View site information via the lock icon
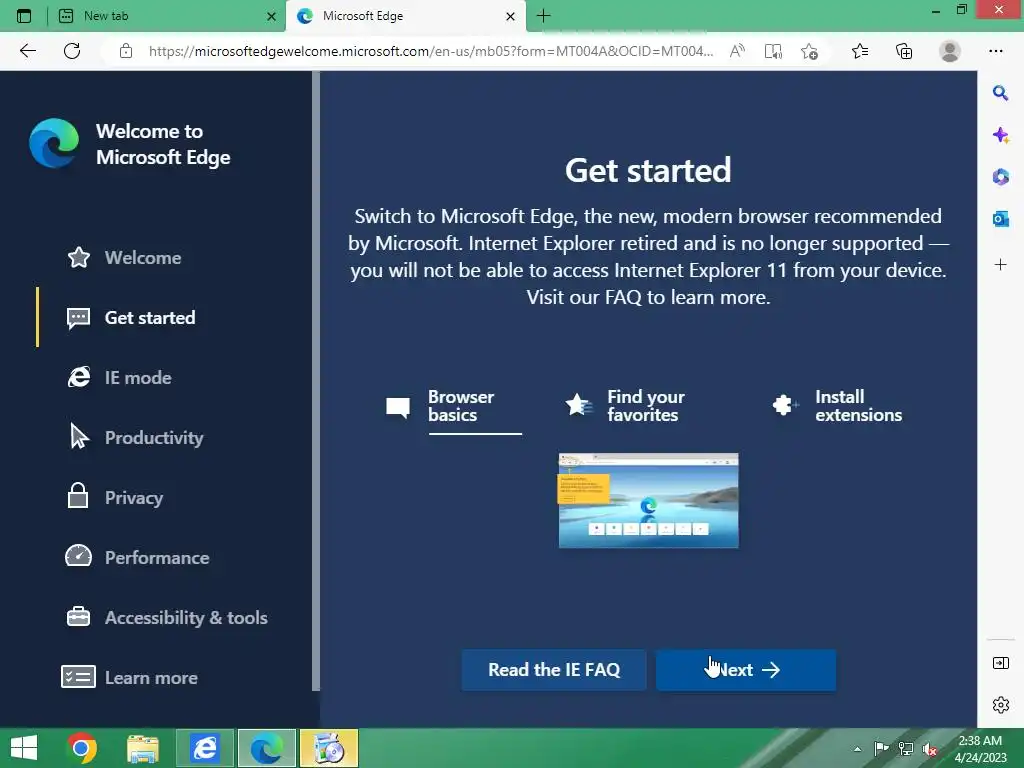Screen dimensions: 1024x768 pyautogui.click(x=126, y=51)
